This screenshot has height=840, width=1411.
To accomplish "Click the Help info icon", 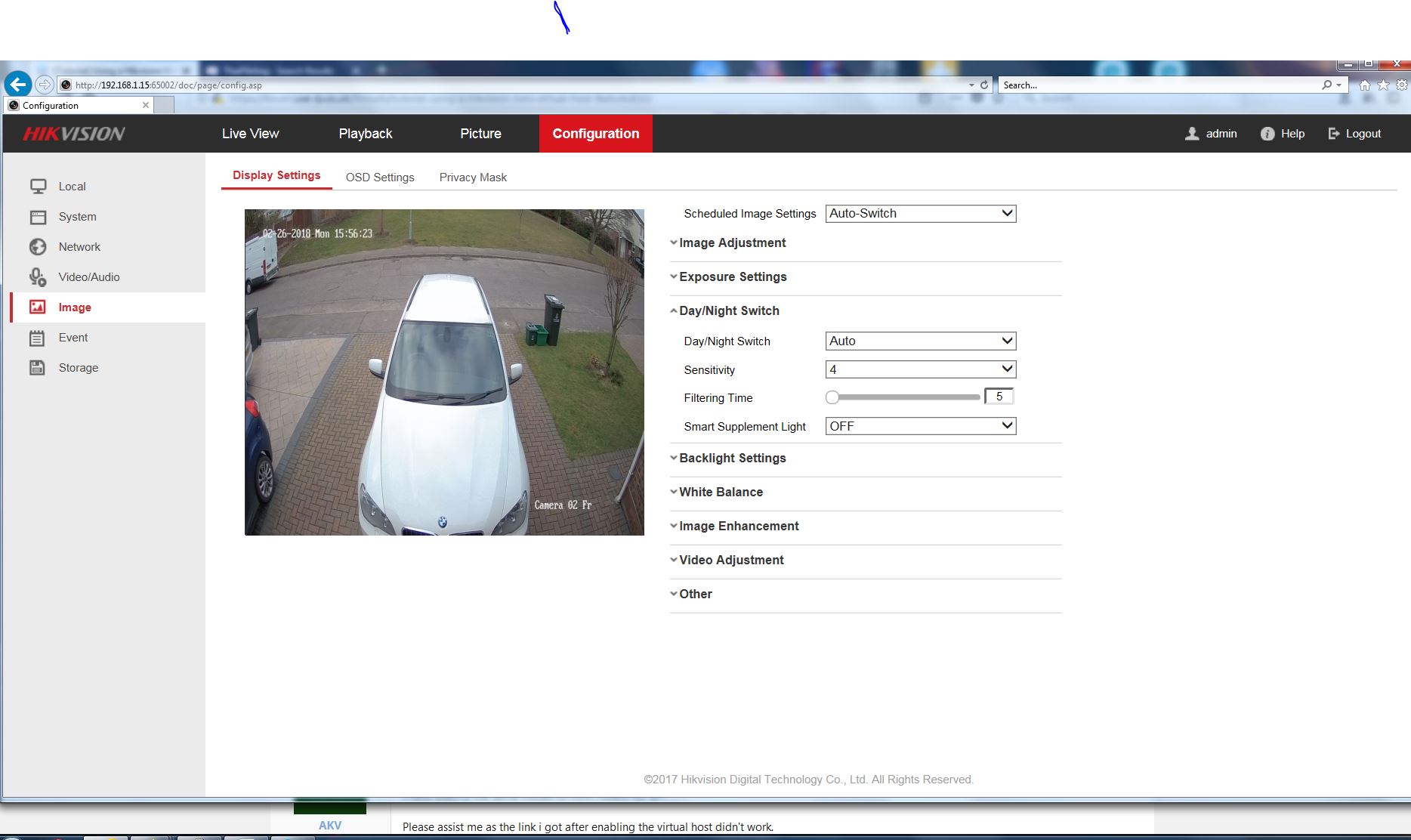I will coord(1267,134).
